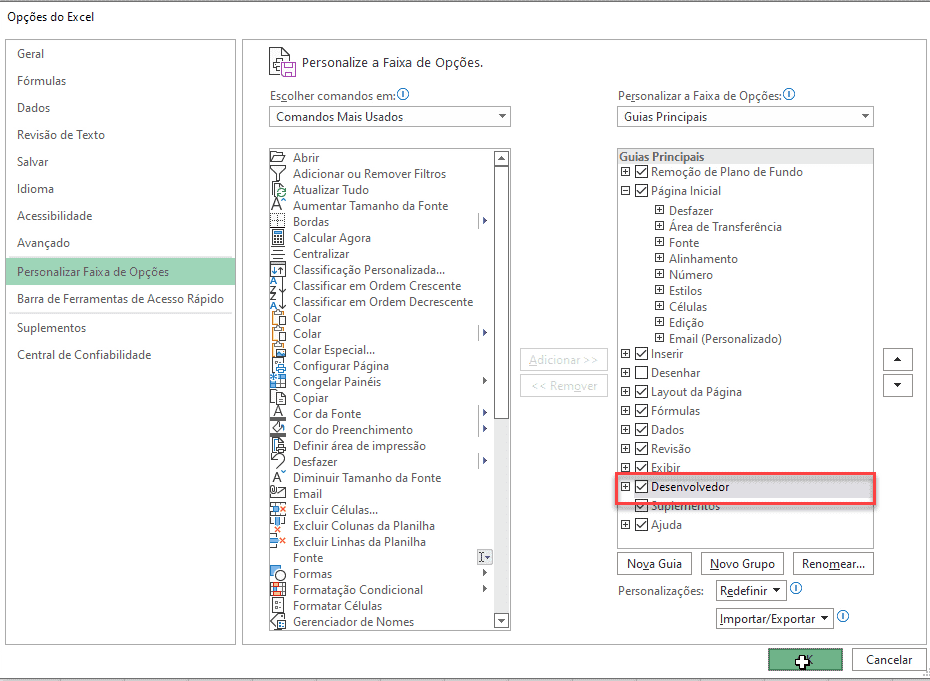930x681 pixels.
Task: Select the Copiar command icon
Action: click(x=278, y=398)
